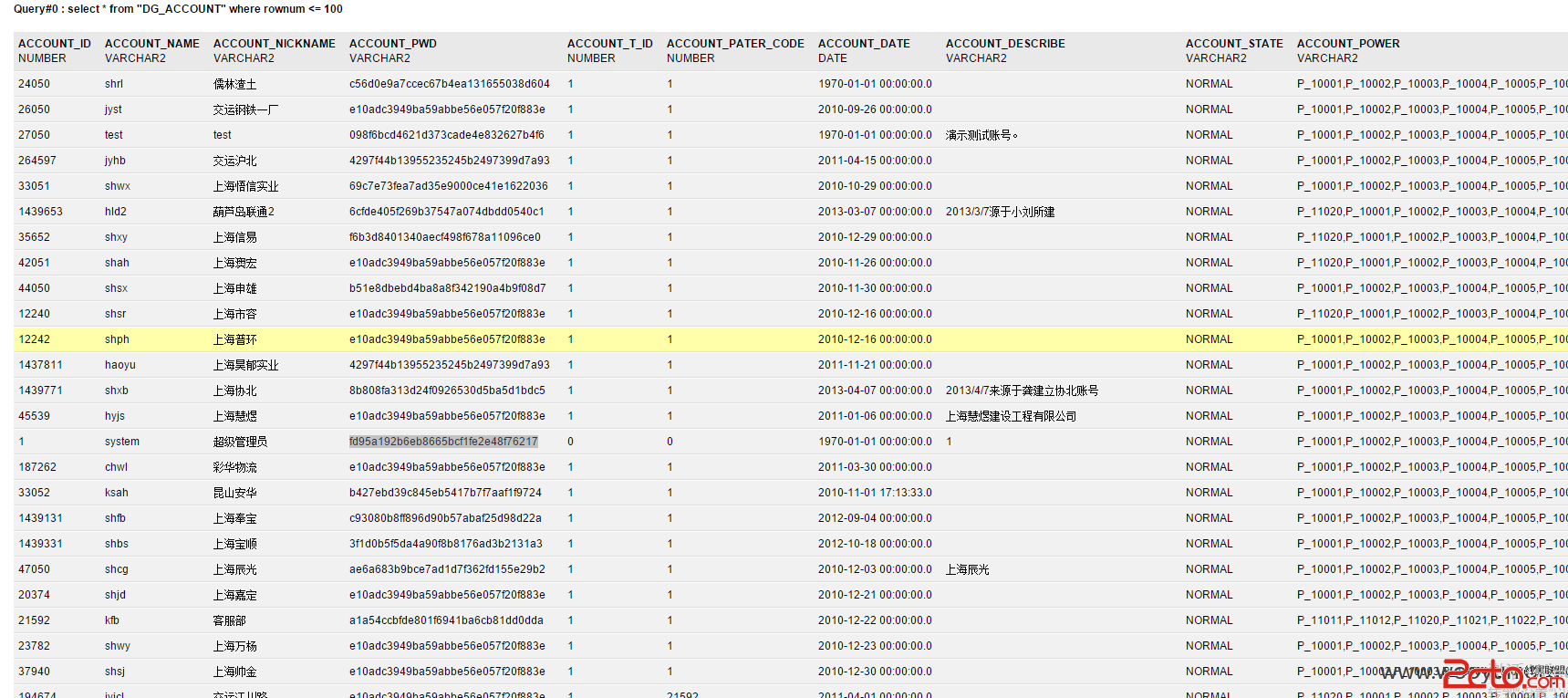Image resolution: width=1568 pixels, height=698 pixels.
Task: Click highlighted account name 'shph'
Action: coord(117,339)
